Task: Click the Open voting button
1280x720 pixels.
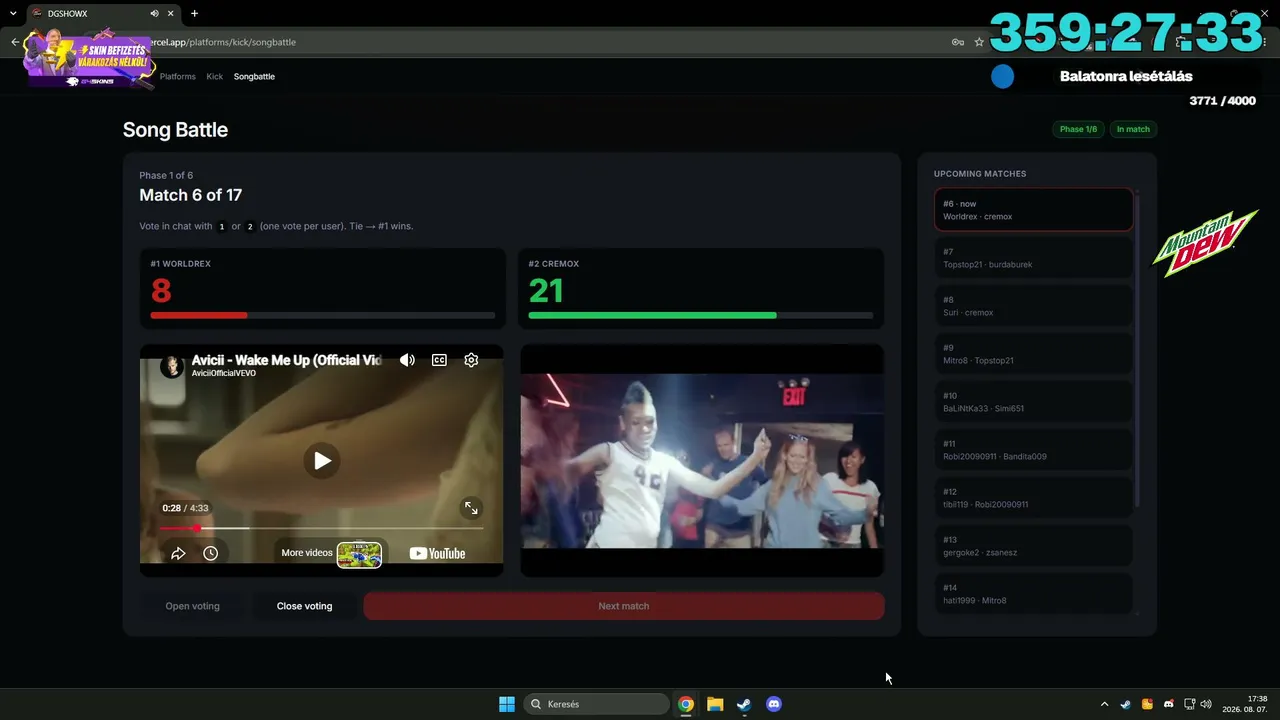Action: coord(192,606)
